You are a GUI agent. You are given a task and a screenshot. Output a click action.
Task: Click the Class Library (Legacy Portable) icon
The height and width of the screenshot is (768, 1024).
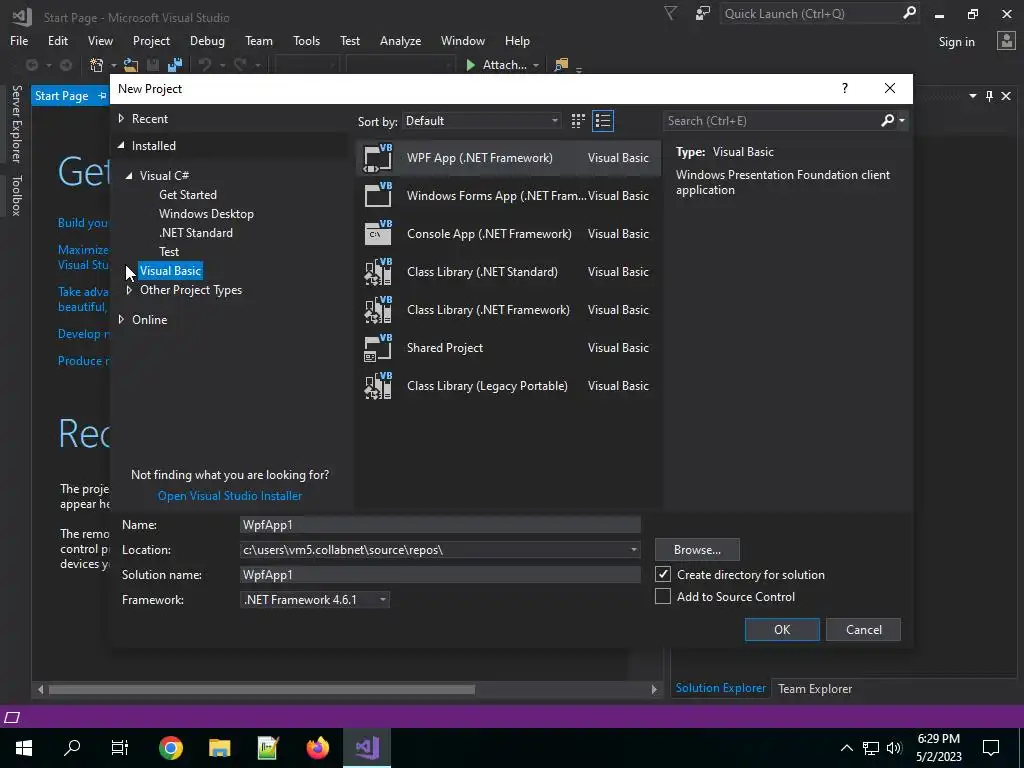pos(378,385)
